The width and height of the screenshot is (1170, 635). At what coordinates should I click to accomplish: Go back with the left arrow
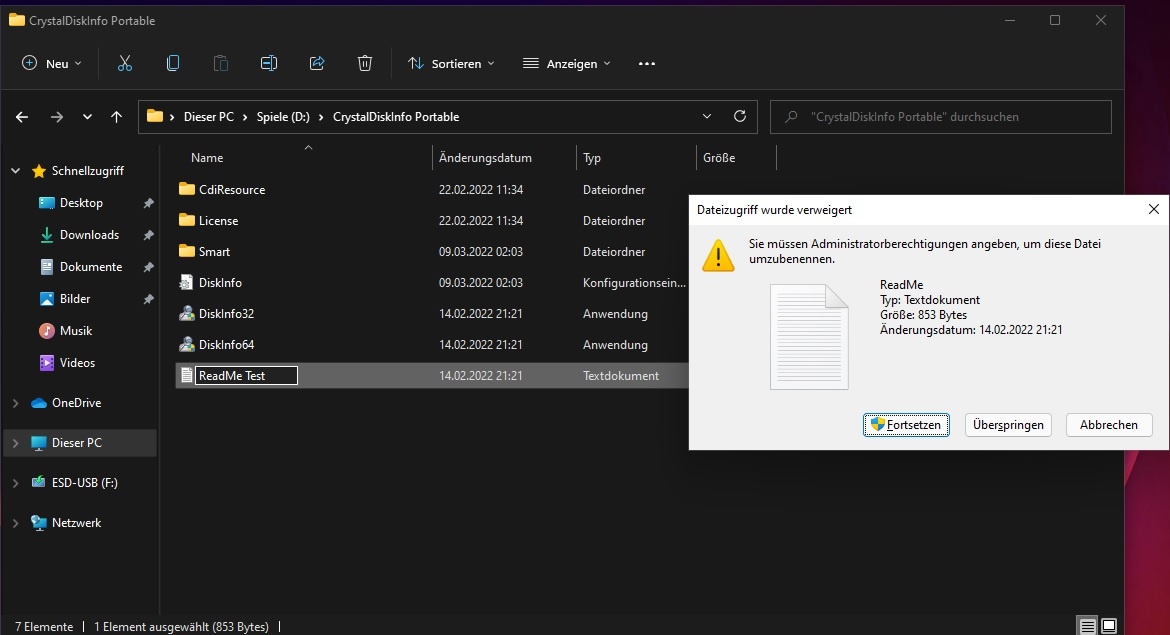pyautogui.click(x=22, y=116)
